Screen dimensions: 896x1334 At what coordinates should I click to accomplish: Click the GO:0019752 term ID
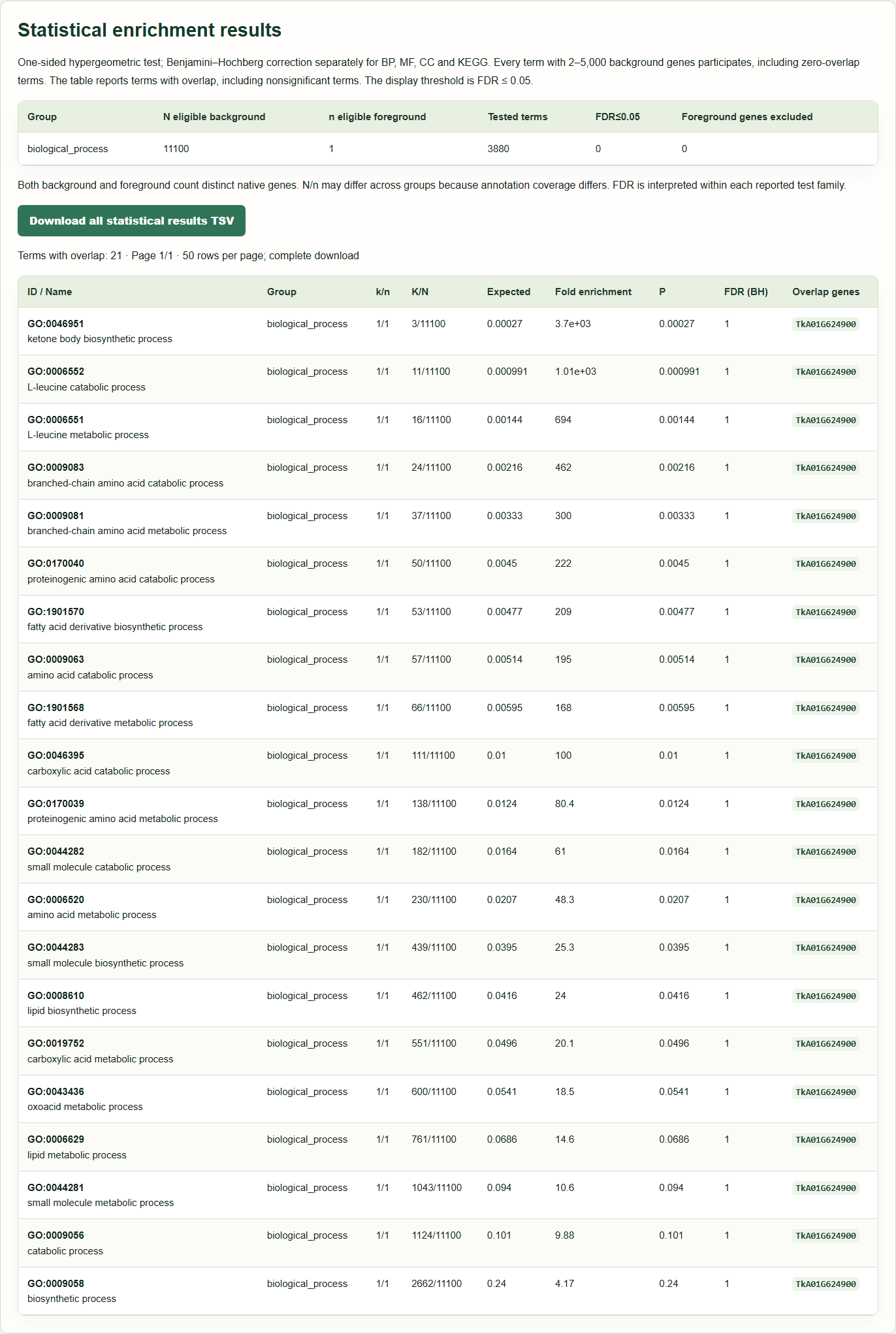point(56,1043)
